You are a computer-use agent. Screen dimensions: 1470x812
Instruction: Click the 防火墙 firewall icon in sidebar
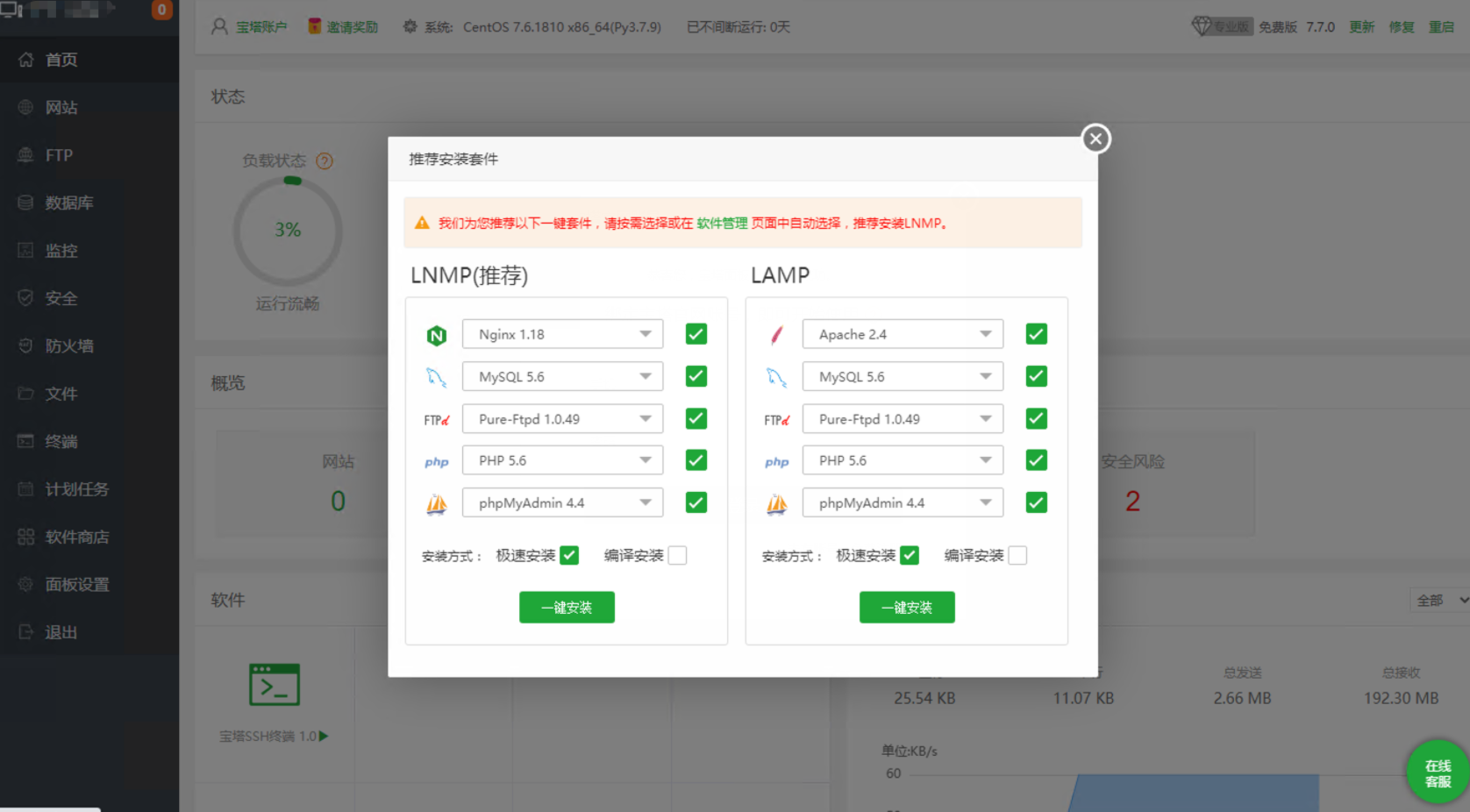tap(26, 345)
